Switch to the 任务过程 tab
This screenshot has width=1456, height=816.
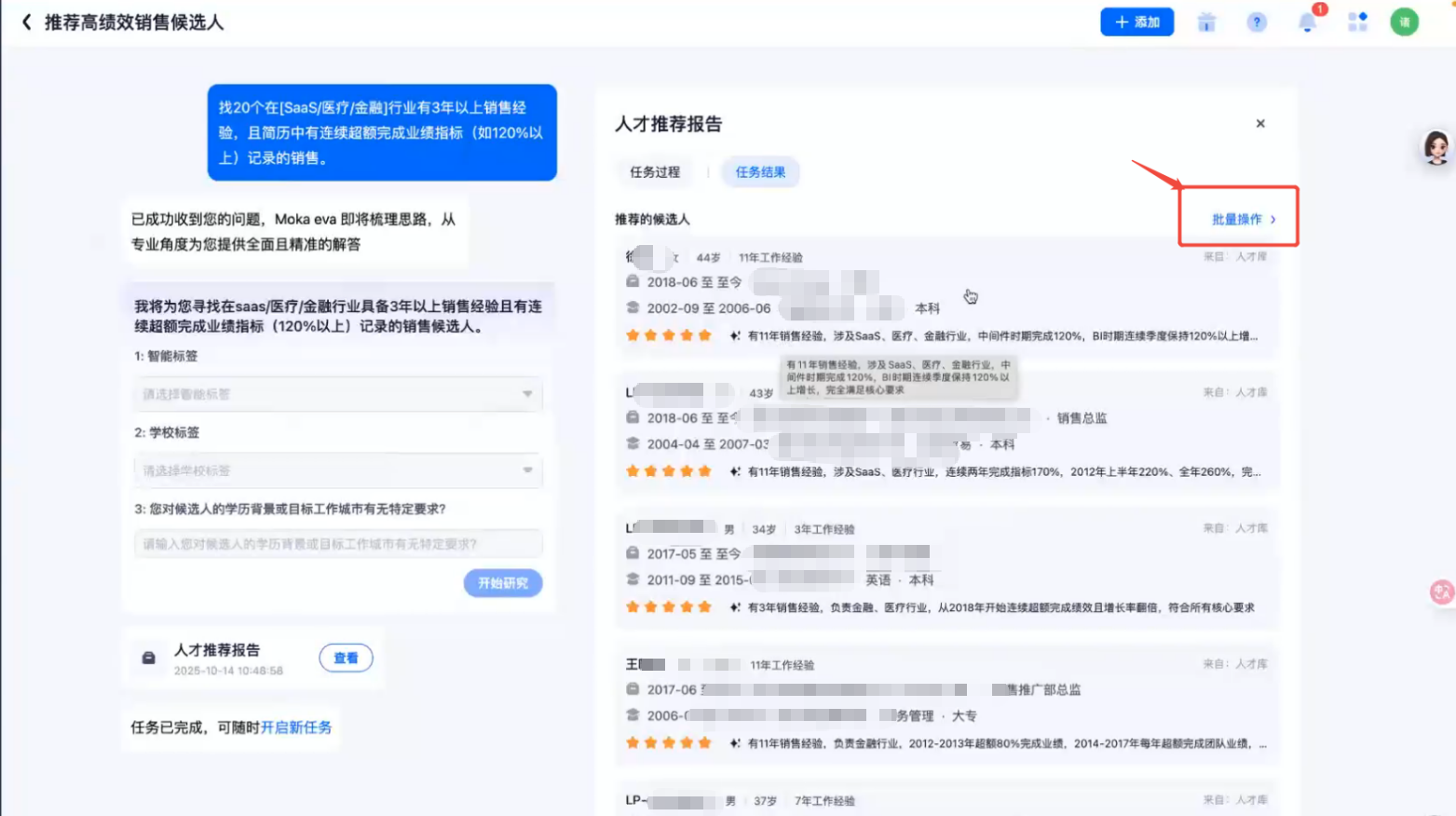tap(655, 172)
